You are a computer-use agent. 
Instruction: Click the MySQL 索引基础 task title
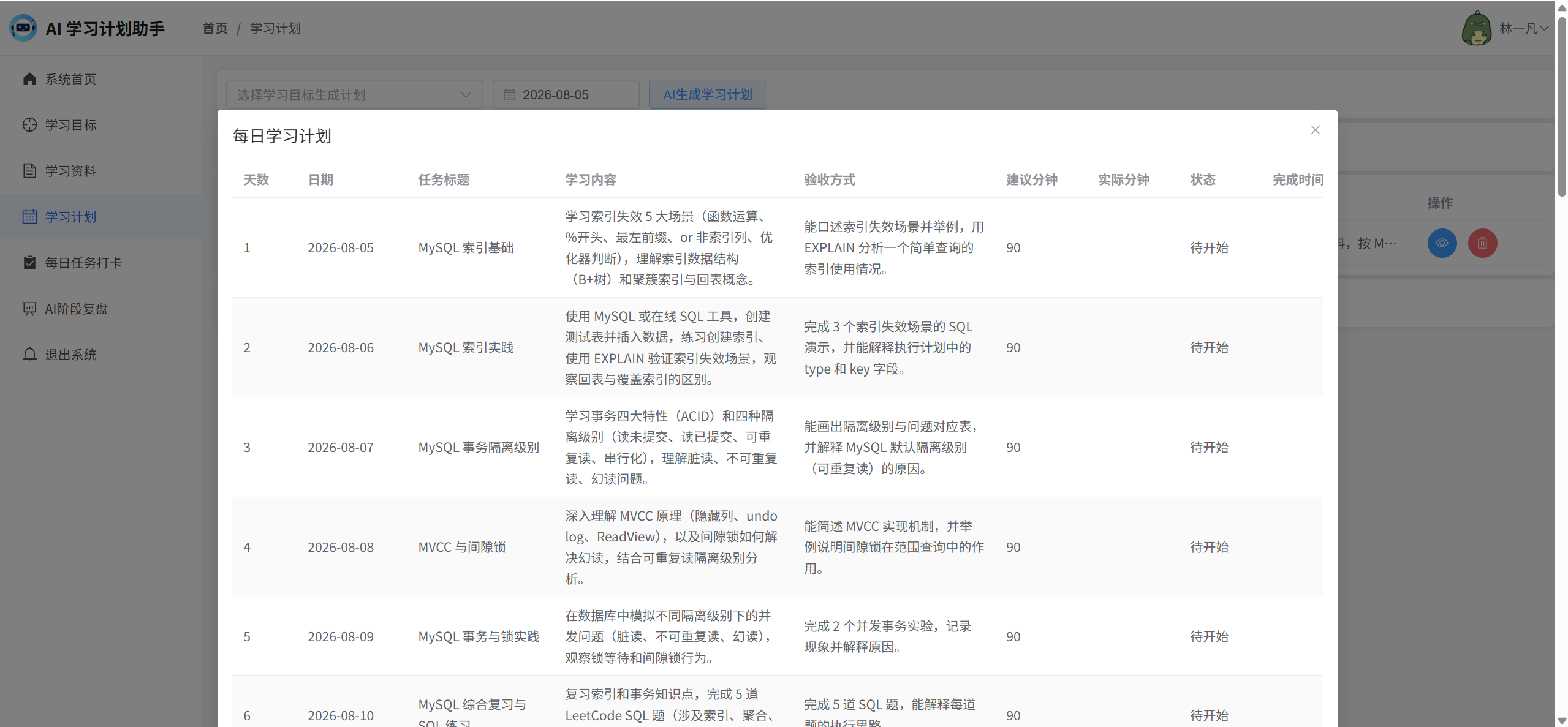466,247
